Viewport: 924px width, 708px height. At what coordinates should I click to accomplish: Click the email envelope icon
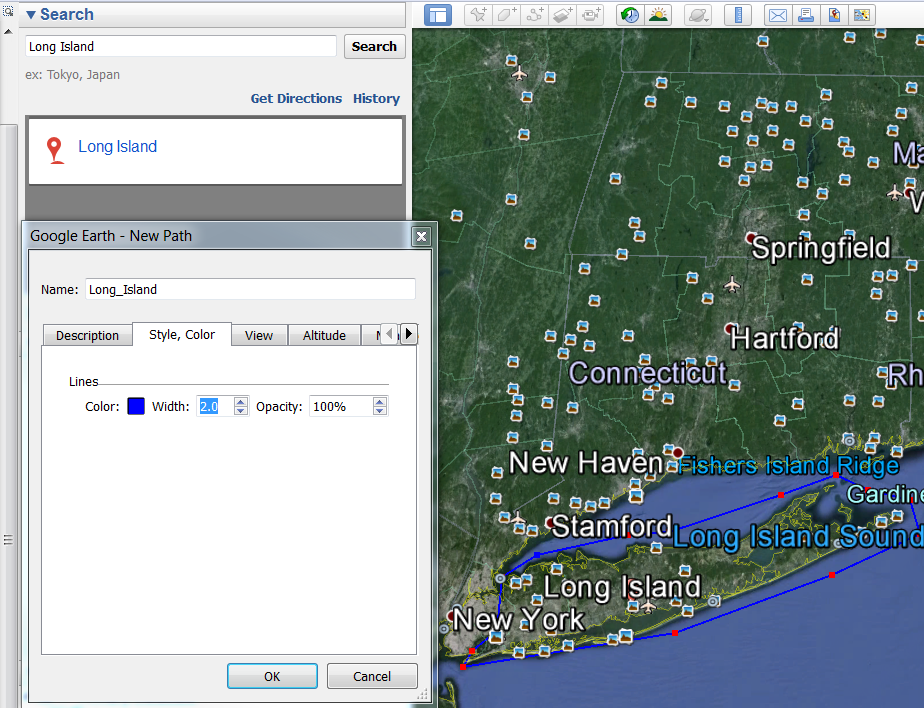tap(777, 15)
